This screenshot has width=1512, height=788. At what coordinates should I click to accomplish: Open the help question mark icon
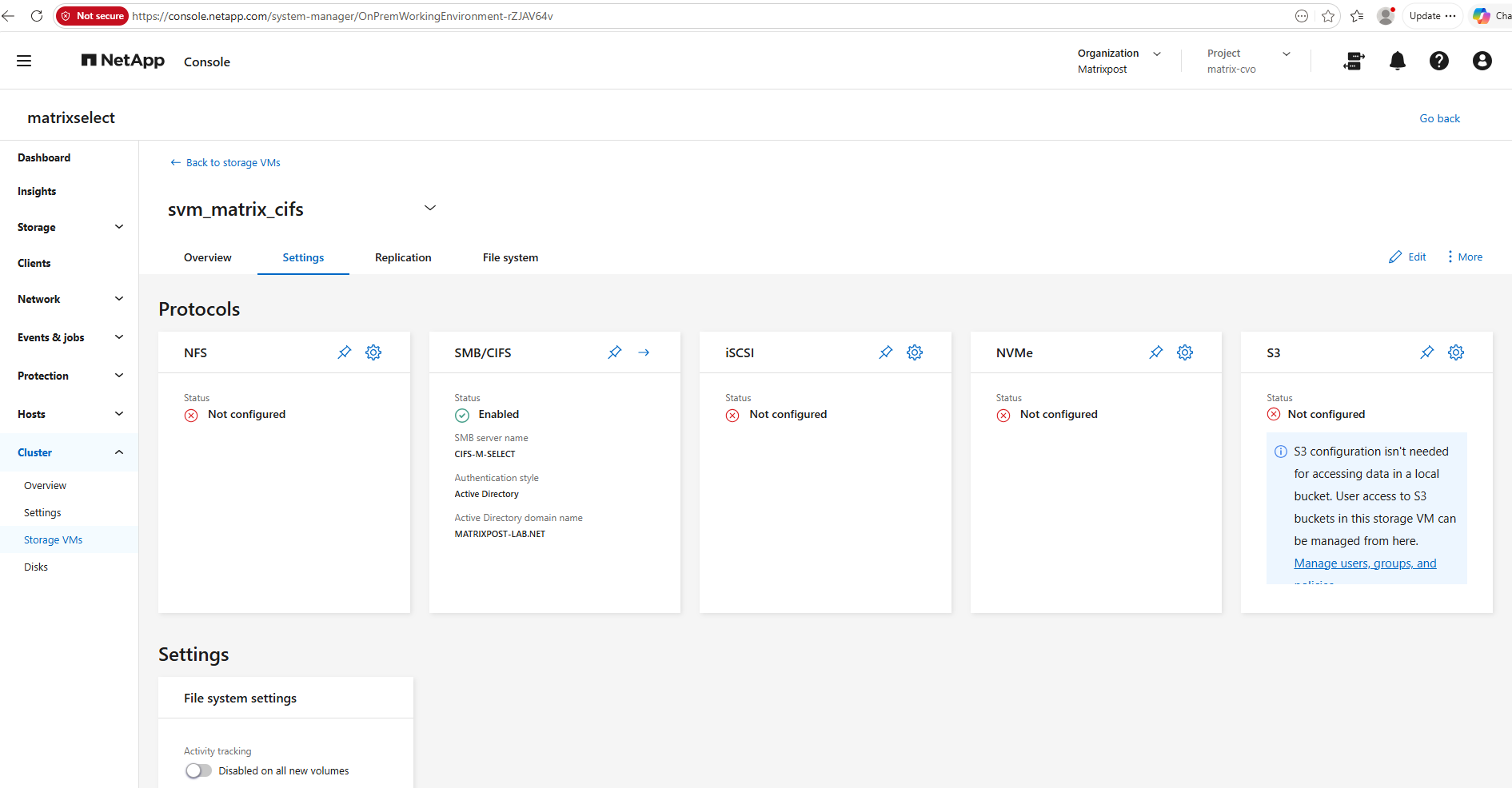point(1439,61)
